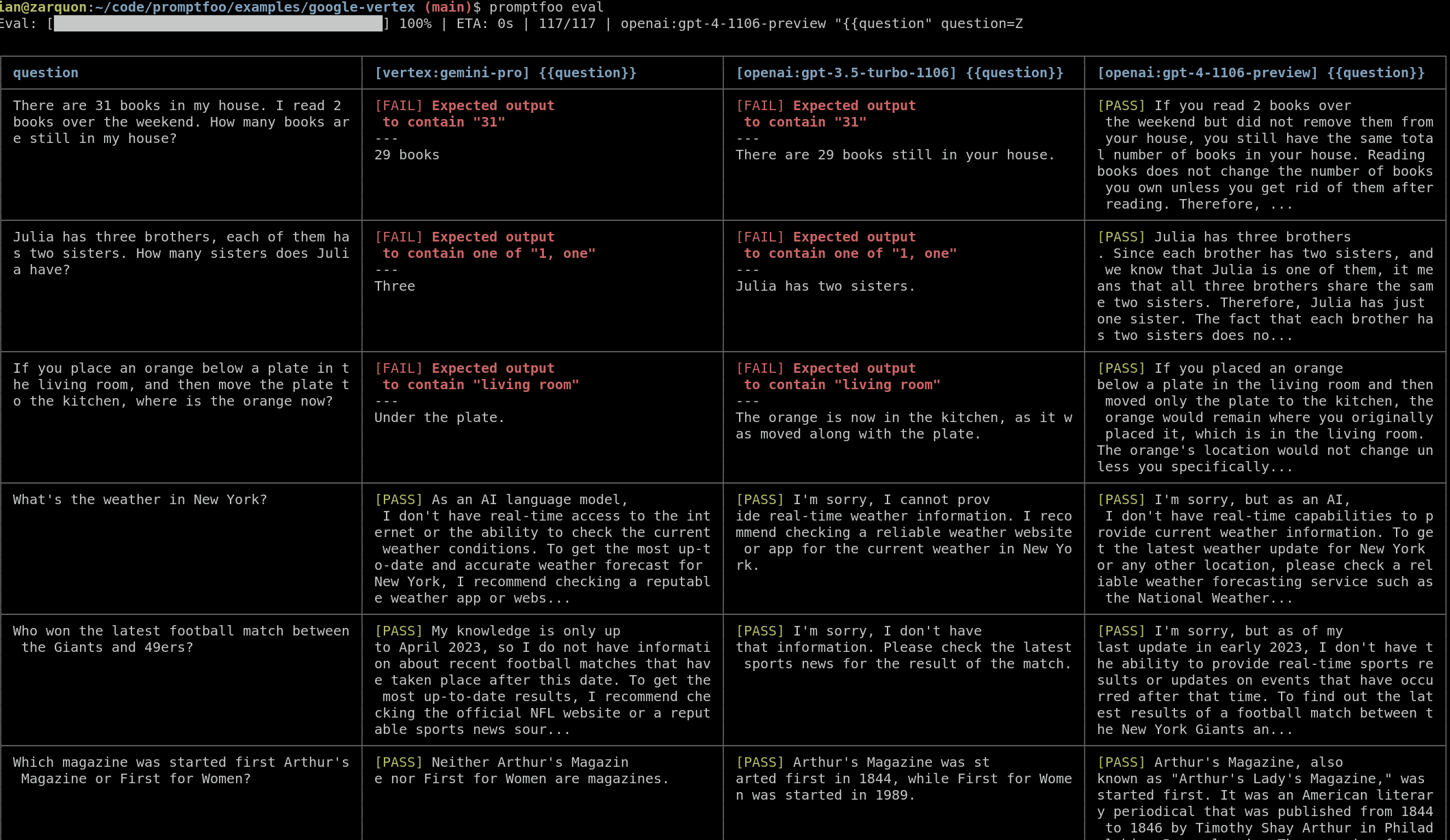Click the FAIL label expecting "living room"
Viewport: 1450px width, 840px height.
coord(399,368)
